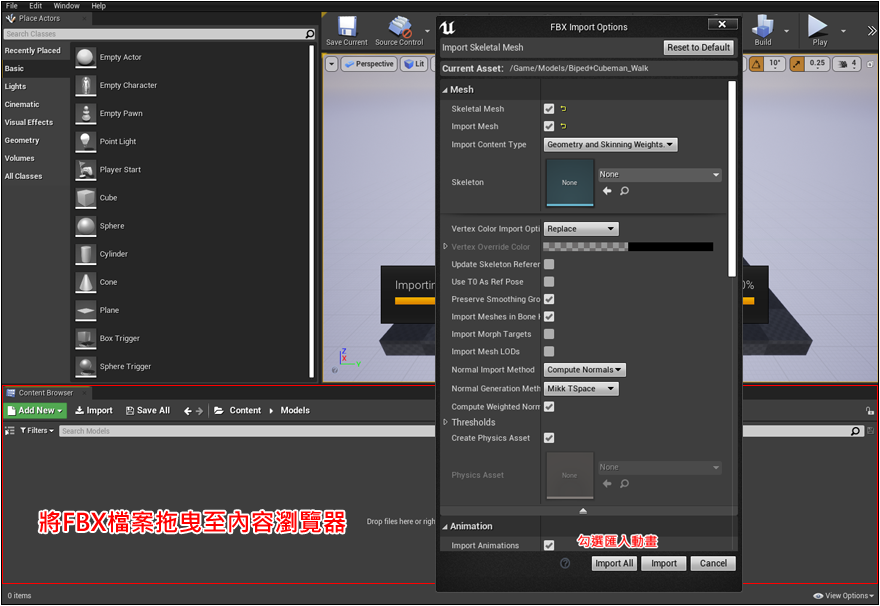Use selected asset arrow for Skeleton
Image resolution: width=880 pixels, height=606 pixels.
point(607,191)
